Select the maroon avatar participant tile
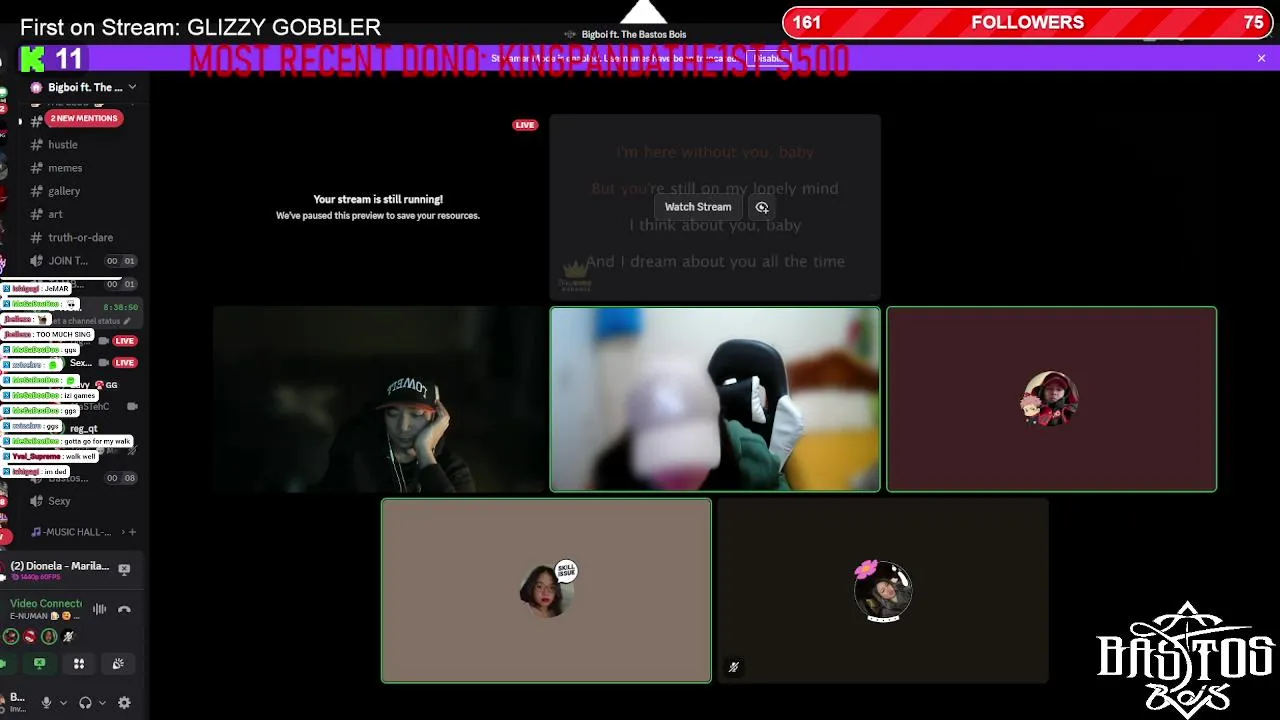 (1051, 399)
